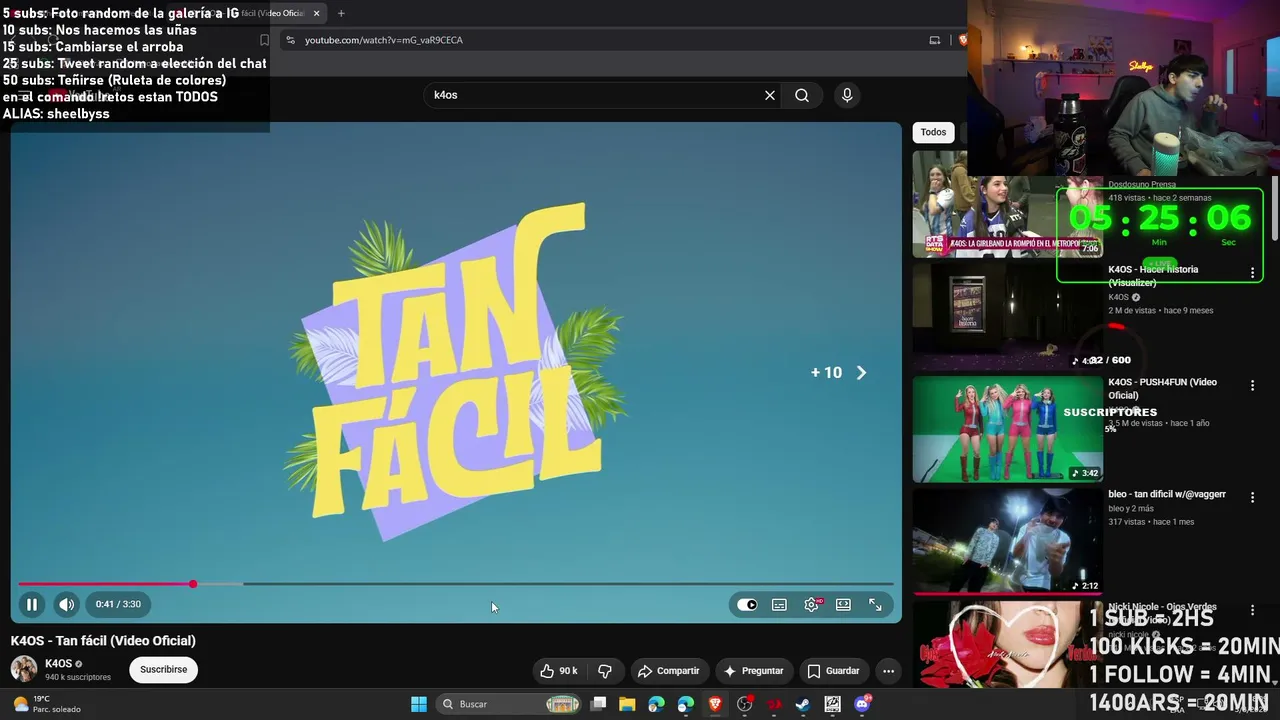Toggle the autoplay switch in the player
1280x720 pixels.
pos(747,604)
